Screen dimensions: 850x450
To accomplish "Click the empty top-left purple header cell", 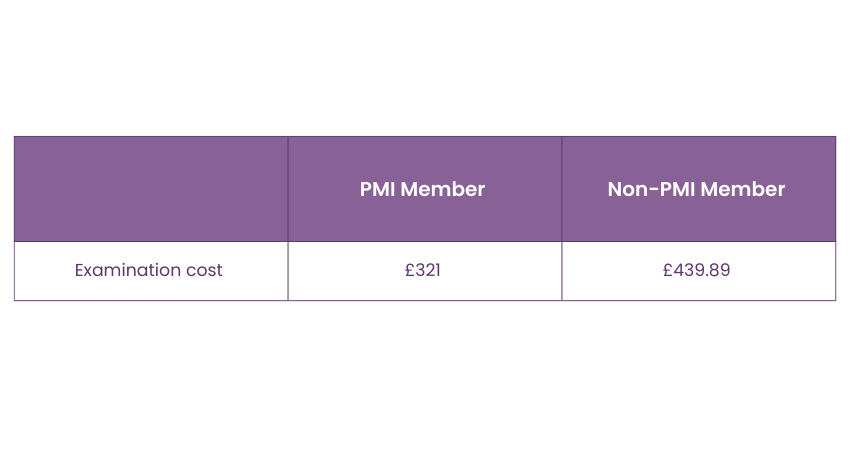I will click(151, 189).
